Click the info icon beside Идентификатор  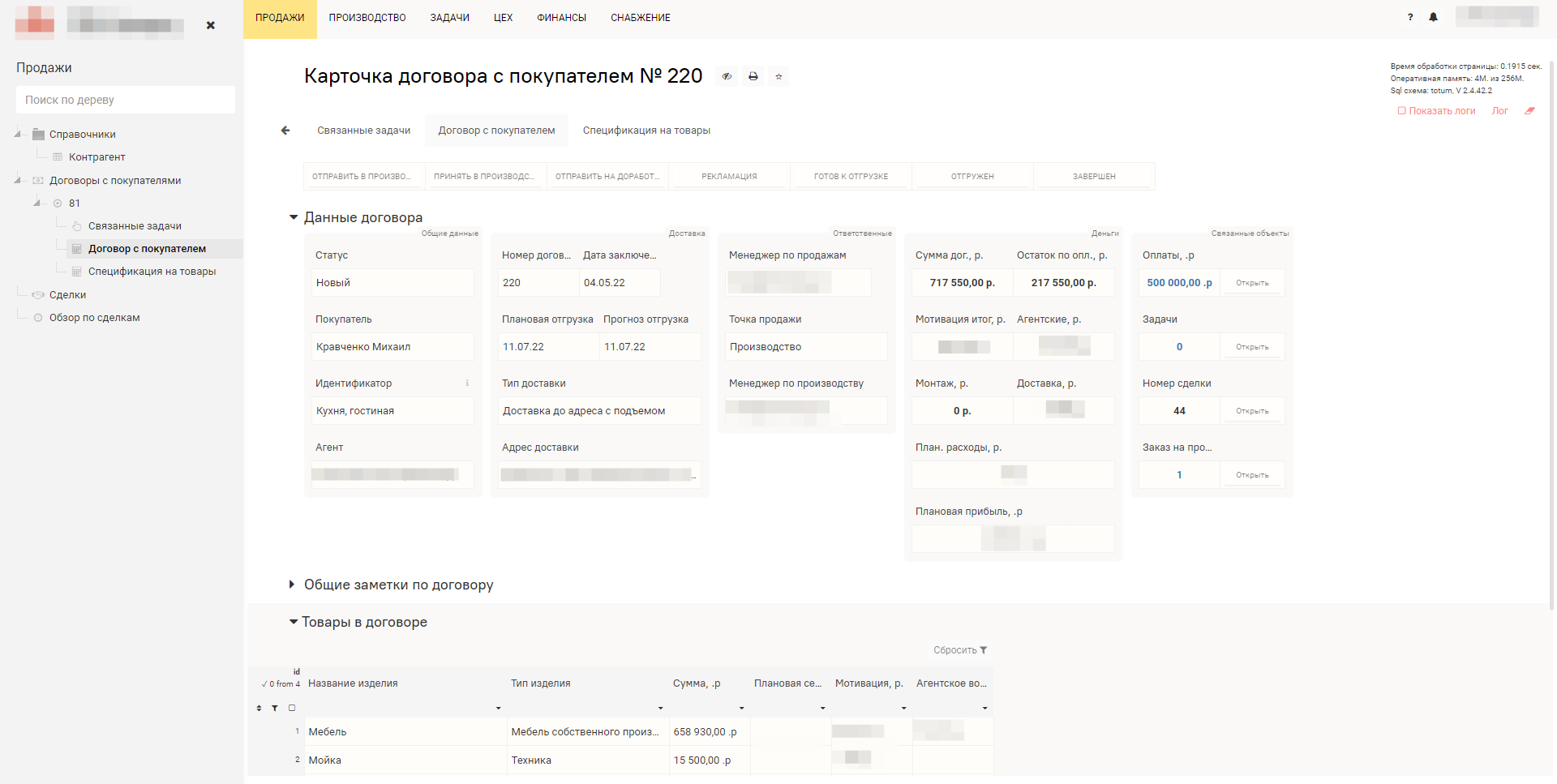(x=467, y=383)
